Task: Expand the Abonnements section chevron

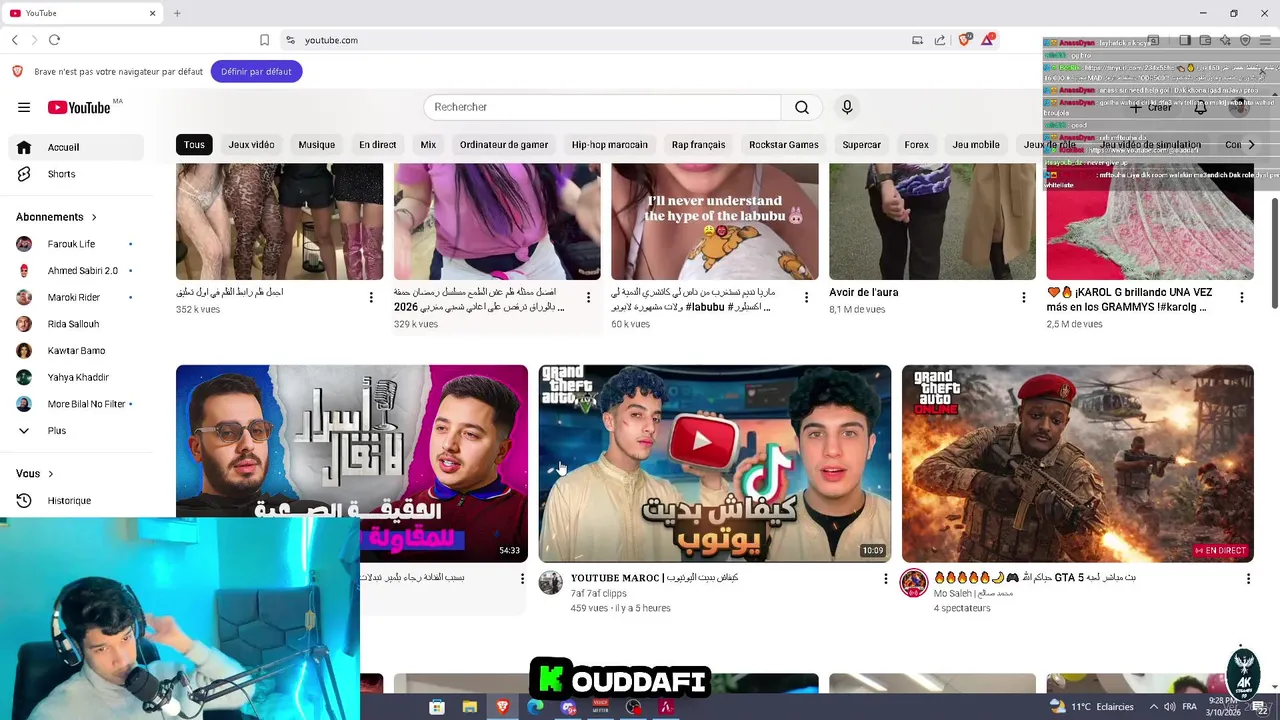Action: (x=94, y=217)
